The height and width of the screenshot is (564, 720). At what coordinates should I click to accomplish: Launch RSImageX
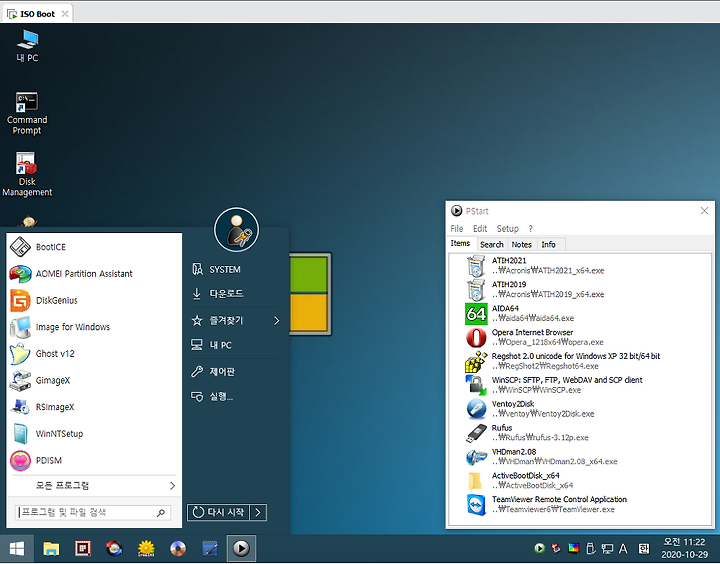[94, 407]
